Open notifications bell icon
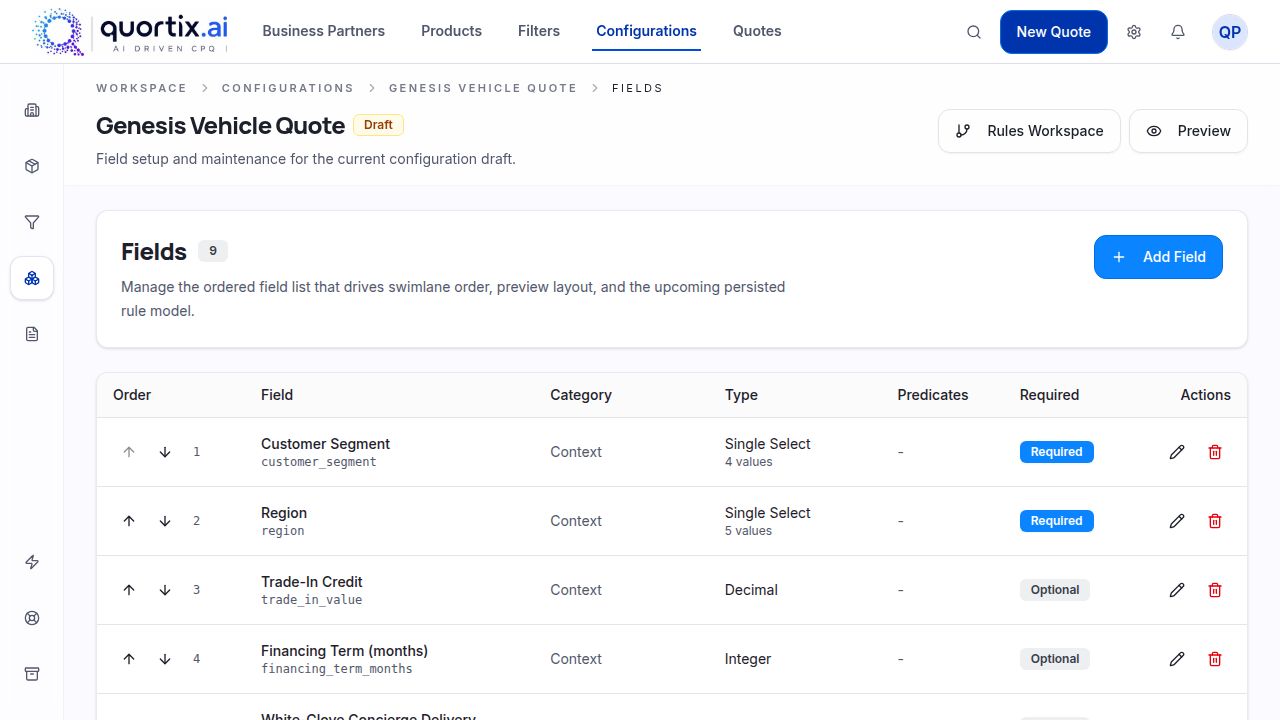Image resolution: width=1280 pixels, height=720 pixels. 1178,32
